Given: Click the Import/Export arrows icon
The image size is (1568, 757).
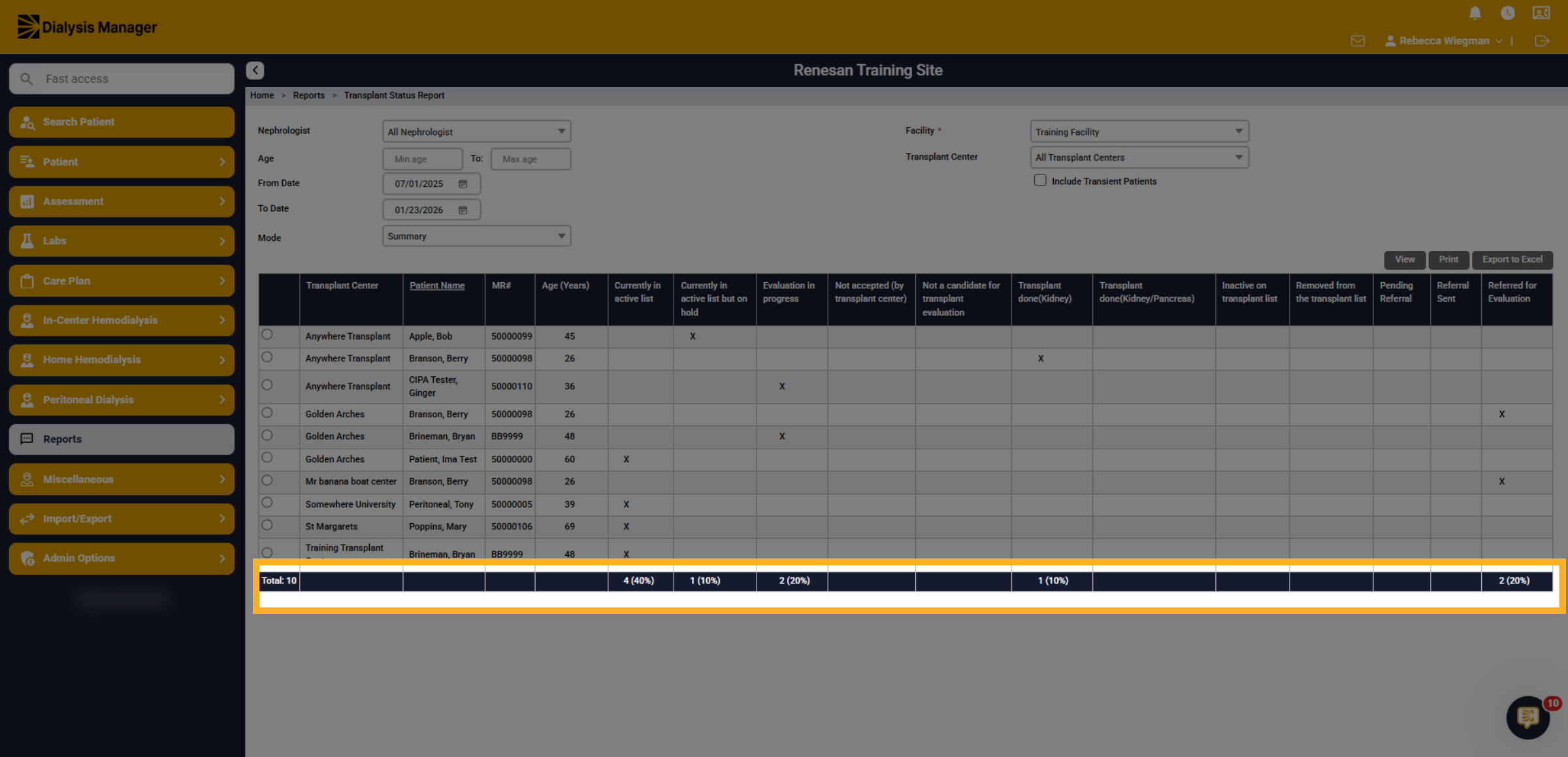Looking at the screenshot, I should click(27, 519).
